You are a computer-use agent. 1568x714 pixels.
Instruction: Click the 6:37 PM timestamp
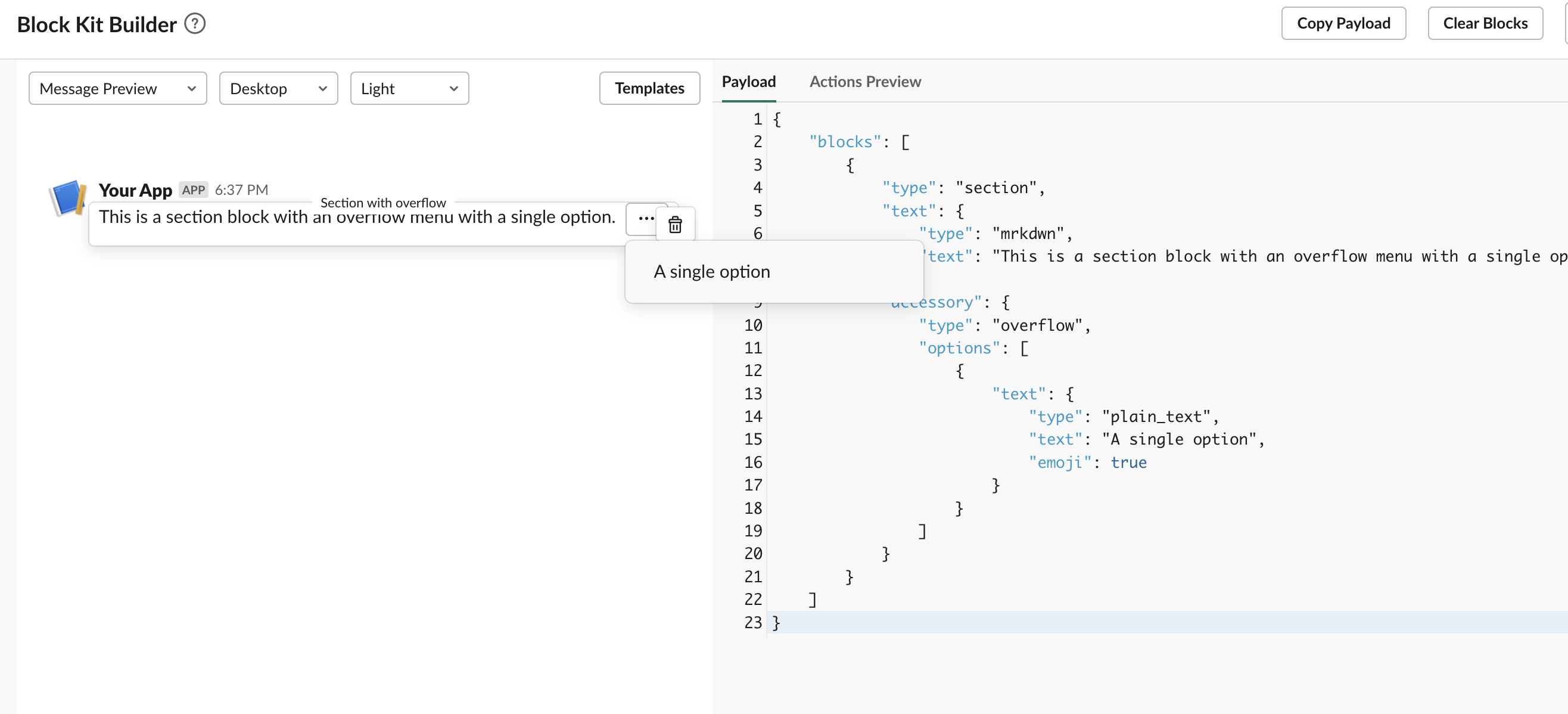click(x=241, y=190)
